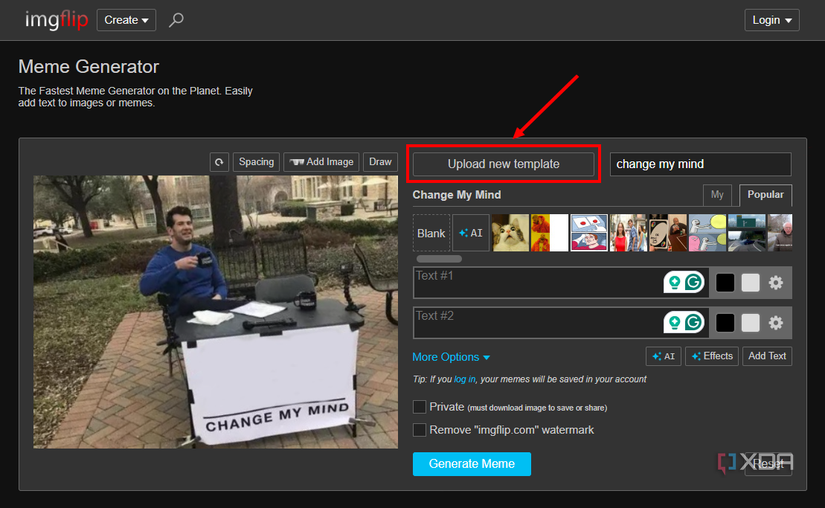Open the imgflip home logo

click(x=56, y=20)
